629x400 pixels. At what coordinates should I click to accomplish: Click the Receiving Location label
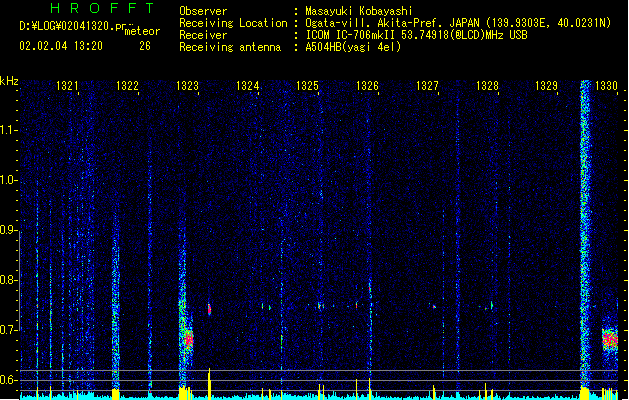coord(233,23)
